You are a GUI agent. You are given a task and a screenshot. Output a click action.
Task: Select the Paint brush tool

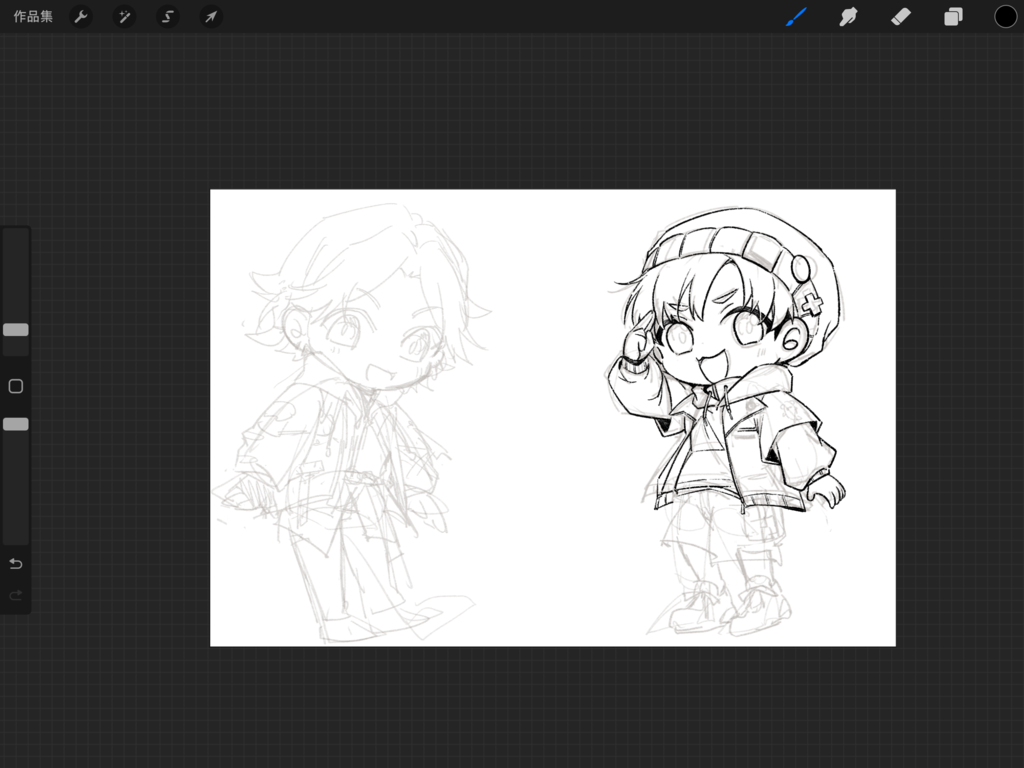click(796, 17)
